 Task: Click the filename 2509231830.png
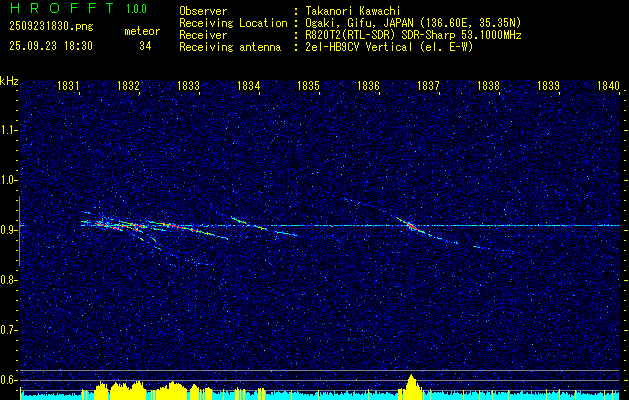pyautogui.click(x=51, y=26)
